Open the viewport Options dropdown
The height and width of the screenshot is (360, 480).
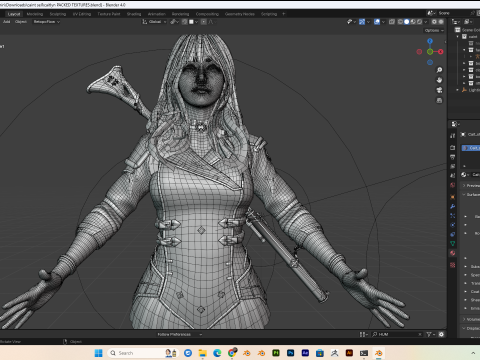click(x=434, y=30)
